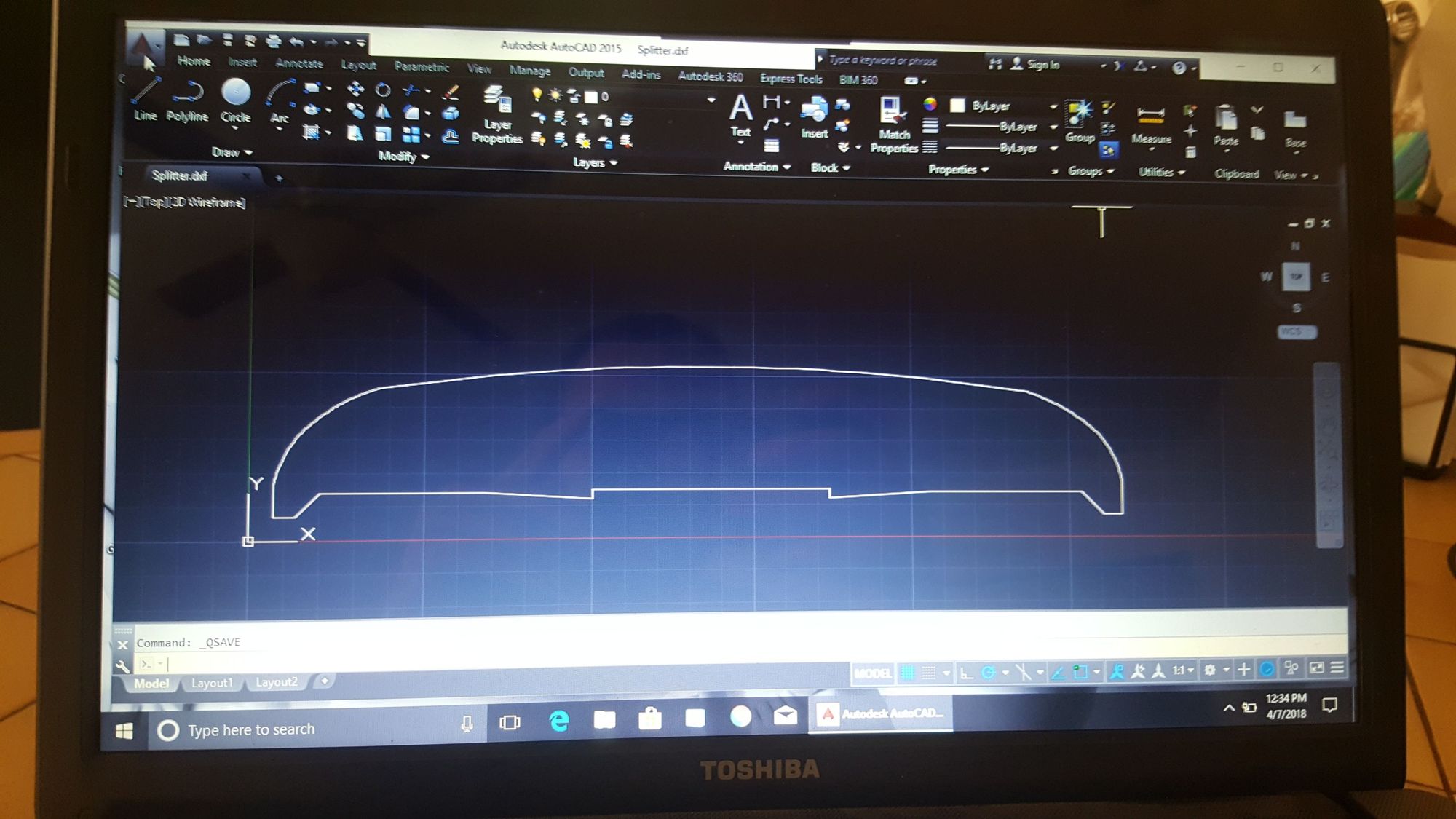
Task: Click the Insert block icon
Action: click(815, 117)
